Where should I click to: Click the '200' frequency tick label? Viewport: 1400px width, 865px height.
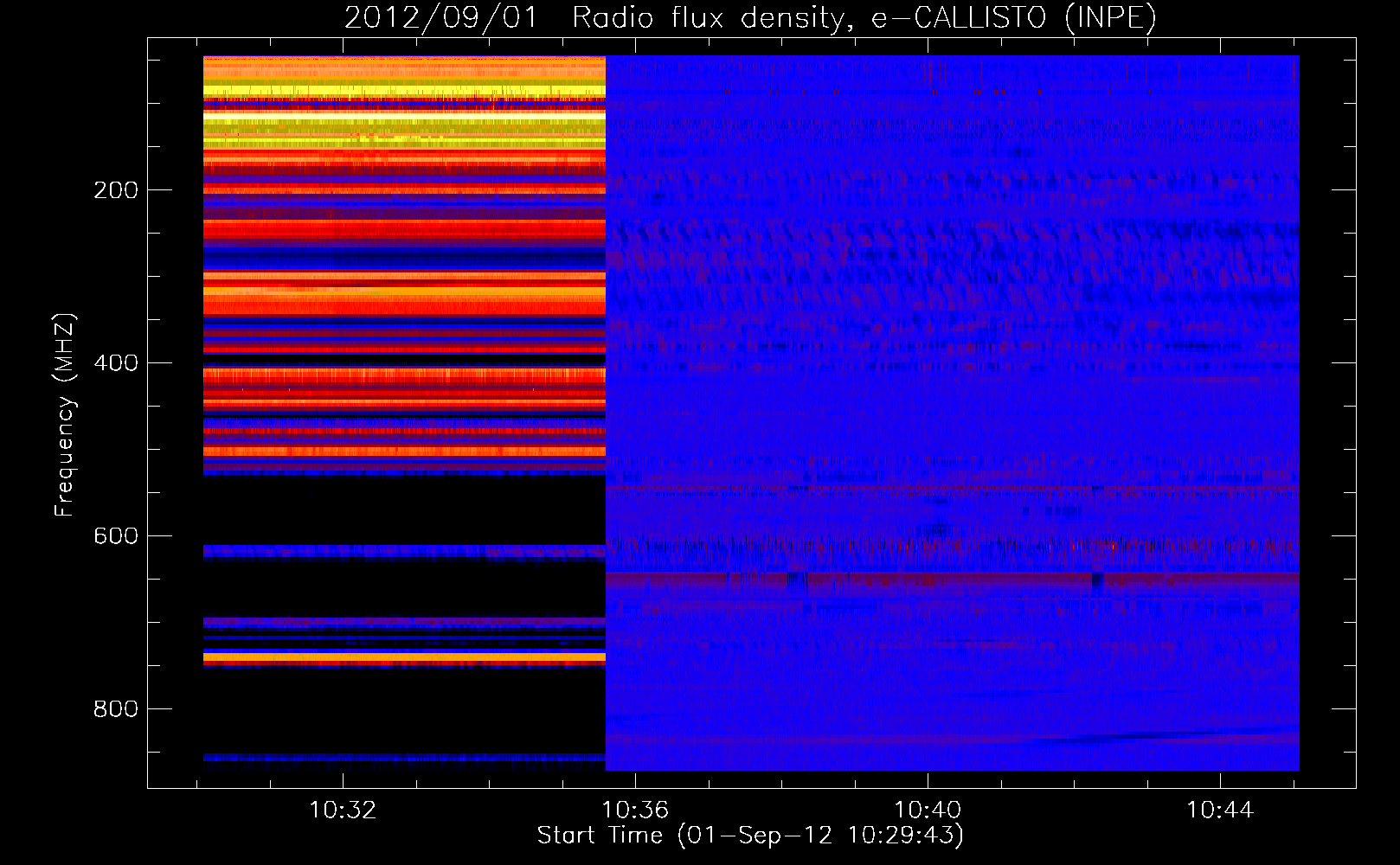[x=116, y=190]
